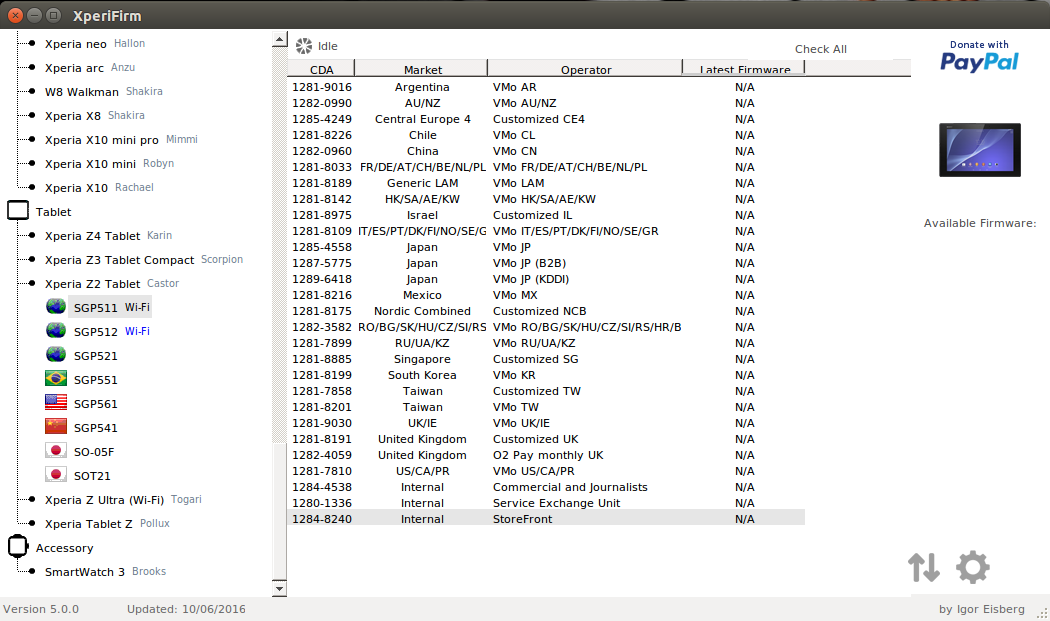
Task: Select Xperia X10 Rachael tree item
Action: tap(99, 188)
